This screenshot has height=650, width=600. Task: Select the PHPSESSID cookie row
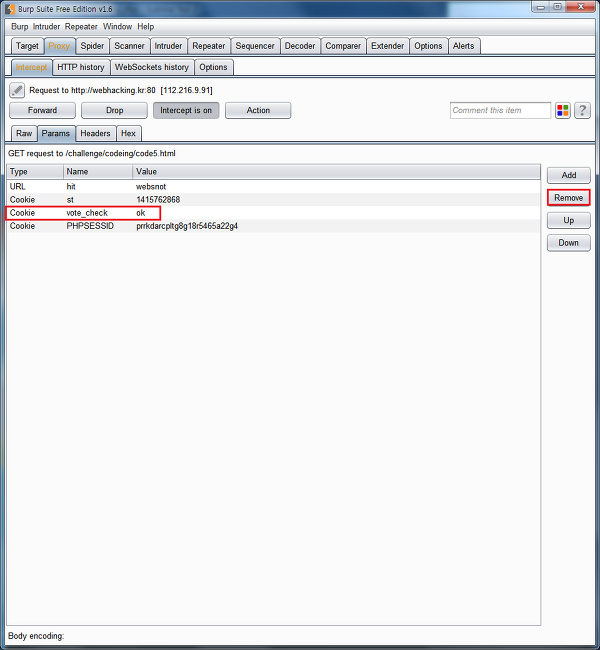(273, 226)
